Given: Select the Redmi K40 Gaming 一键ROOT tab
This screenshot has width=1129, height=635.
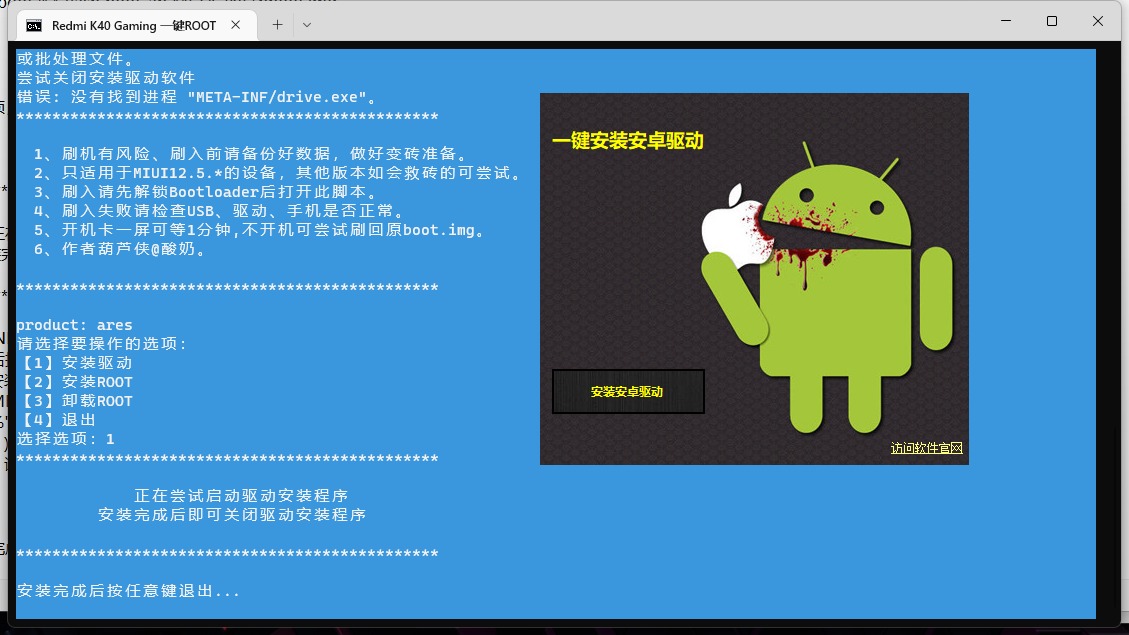Looking at the screenshot, I should click(133, 25).
